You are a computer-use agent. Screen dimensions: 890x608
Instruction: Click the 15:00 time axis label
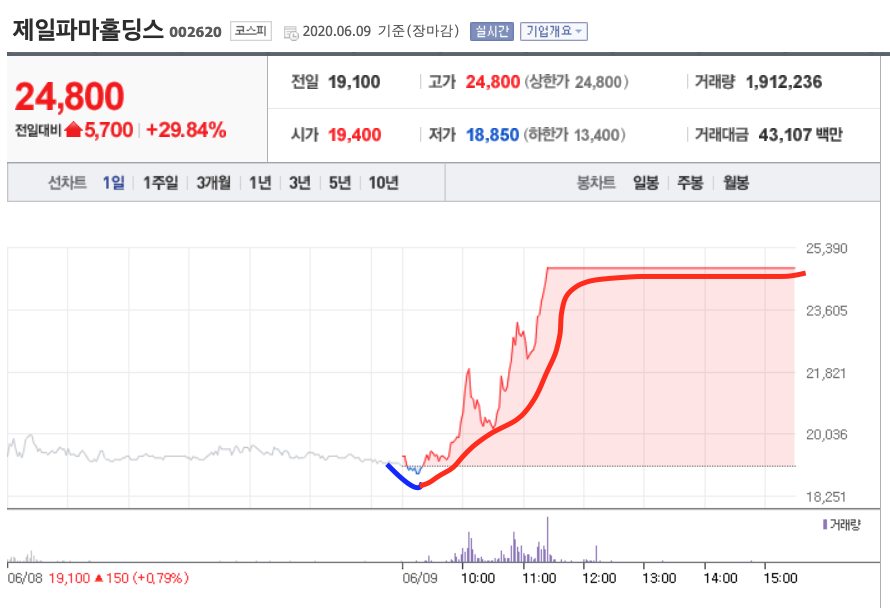[x=780, y=578]
